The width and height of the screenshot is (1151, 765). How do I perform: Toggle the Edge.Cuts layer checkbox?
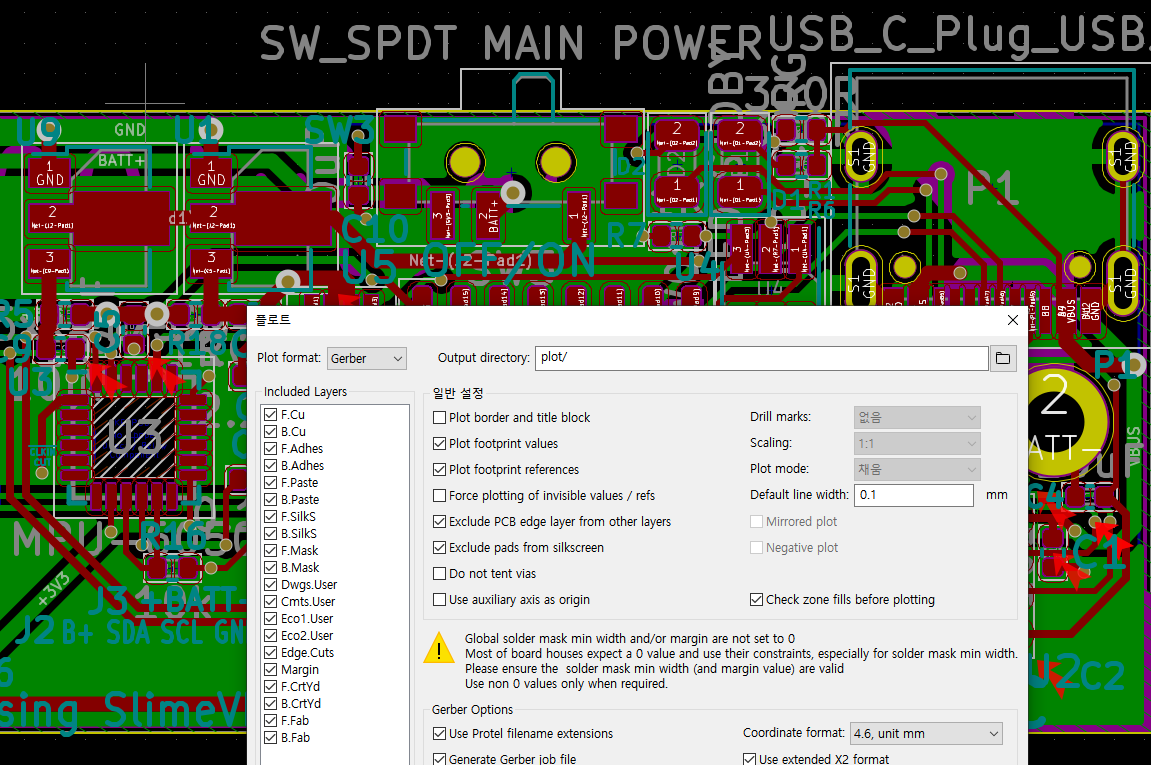tap(270, 653)
